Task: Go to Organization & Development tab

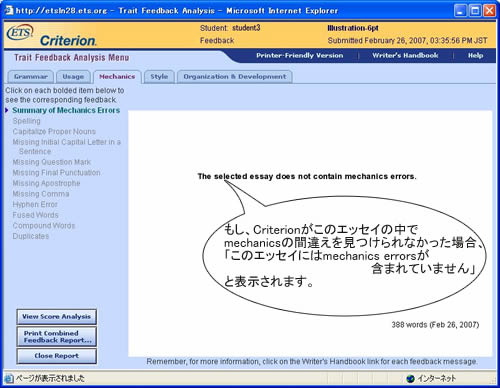Action: tap(235, 77)
